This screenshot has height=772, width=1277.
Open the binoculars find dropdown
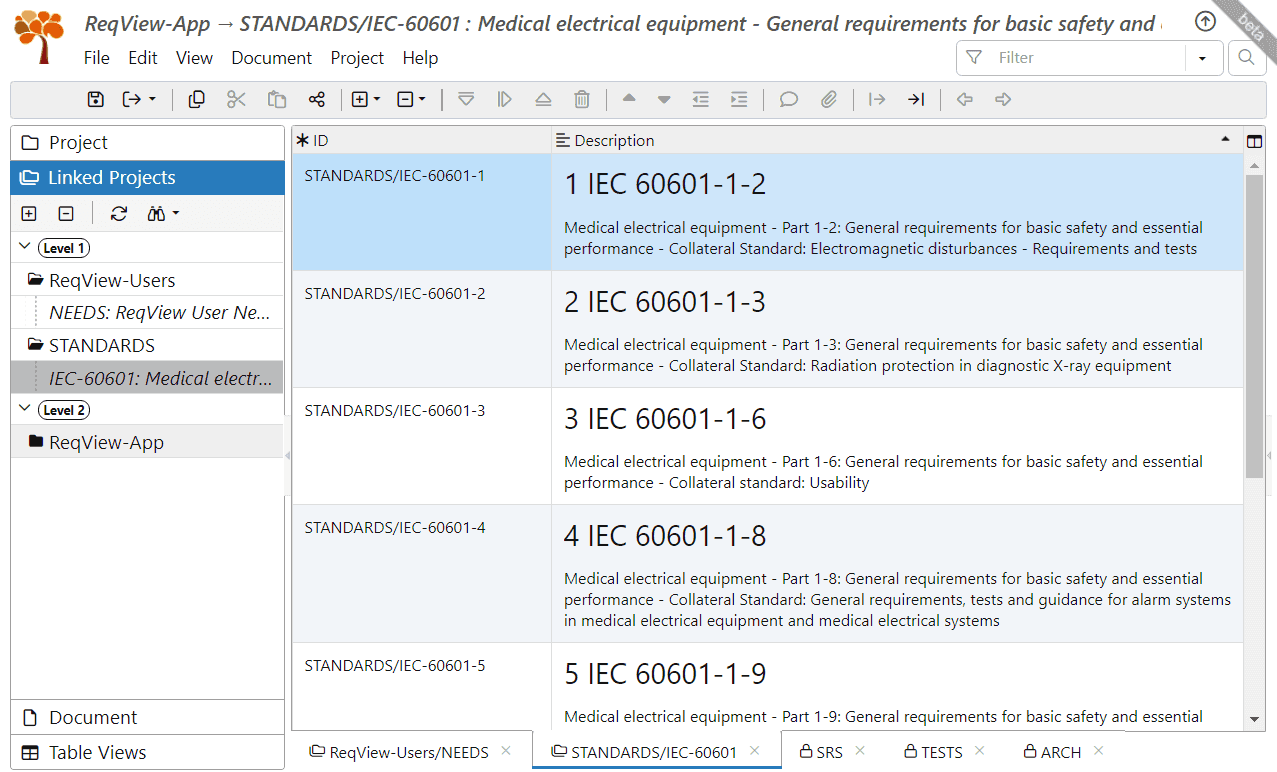pyautogui.click(x=163, y=213)
